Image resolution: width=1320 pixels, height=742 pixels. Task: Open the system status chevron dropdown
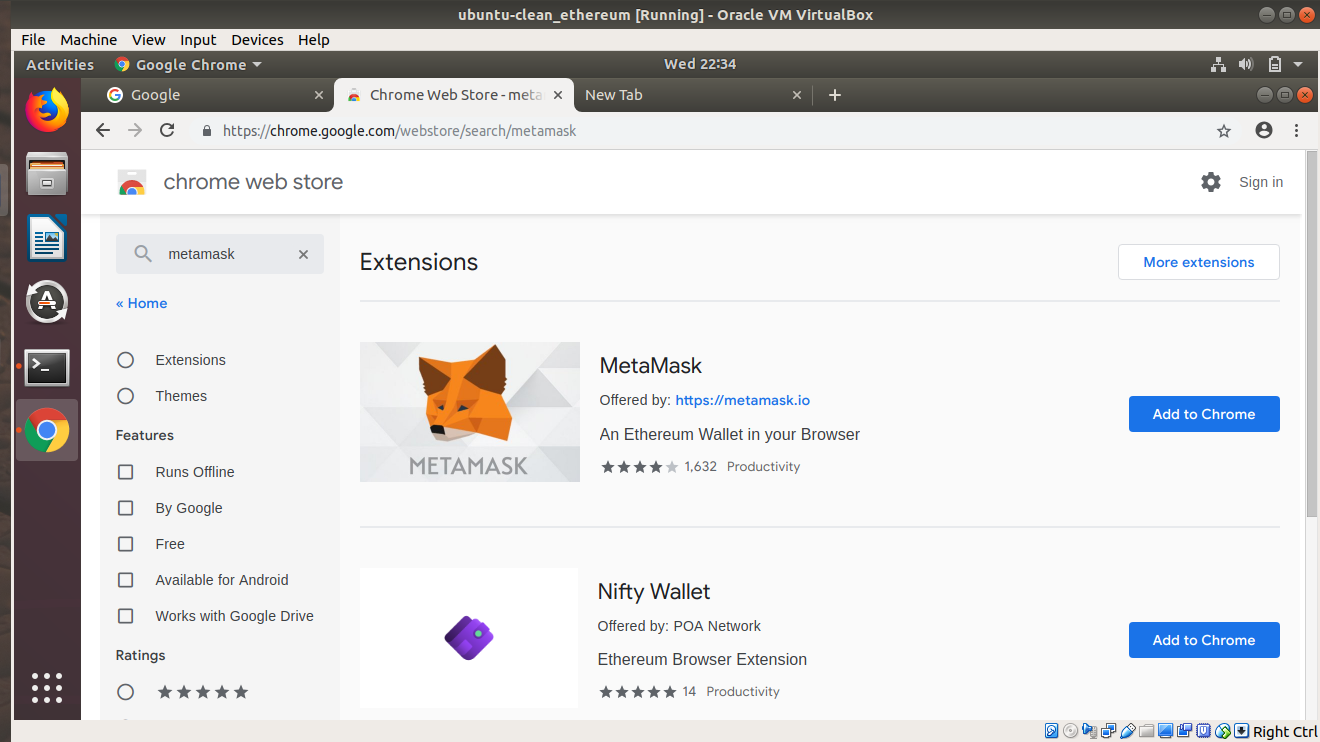(1298, 64)
